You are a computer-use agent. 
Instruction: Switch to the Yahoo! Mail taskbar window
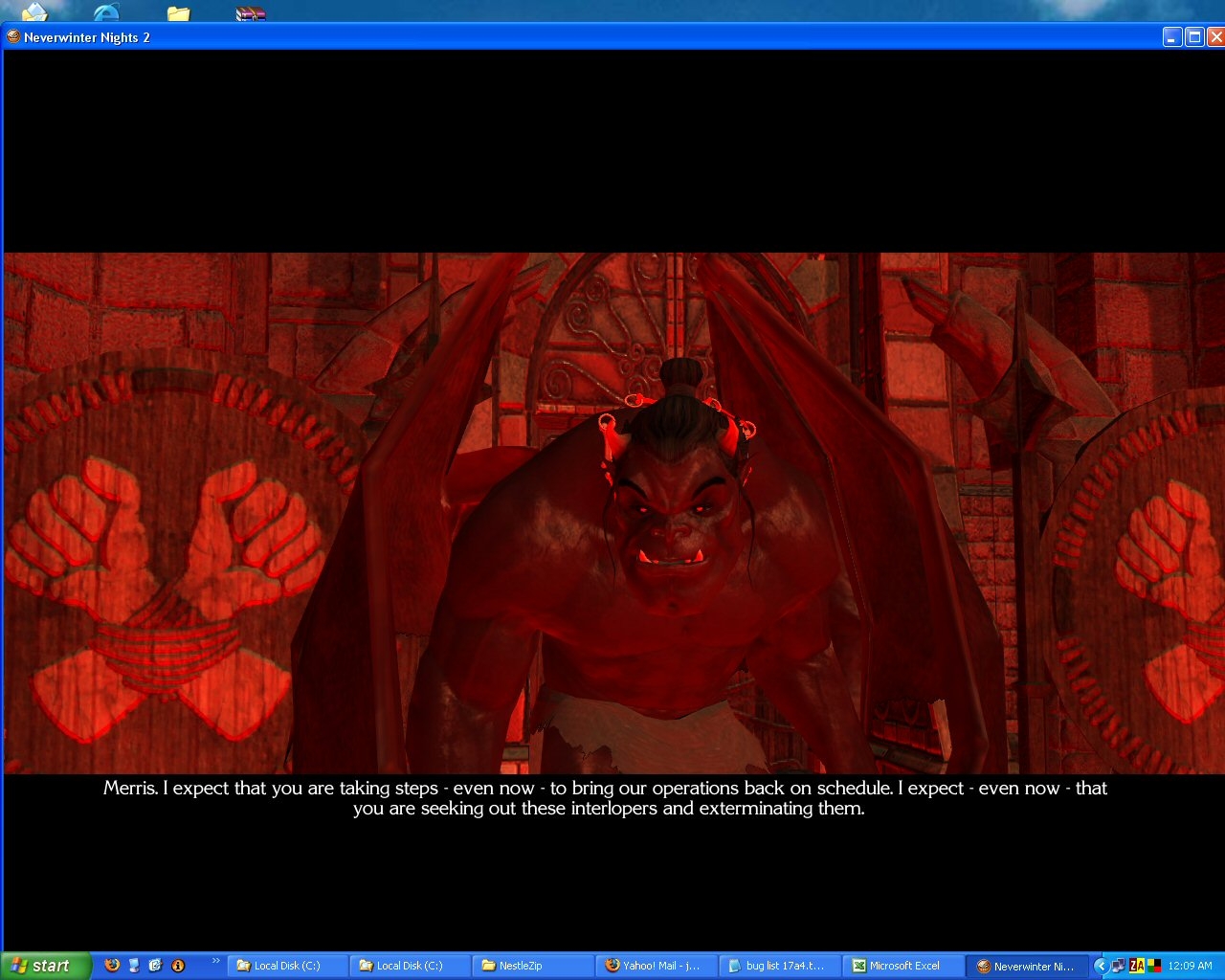[x=657, y=966]
